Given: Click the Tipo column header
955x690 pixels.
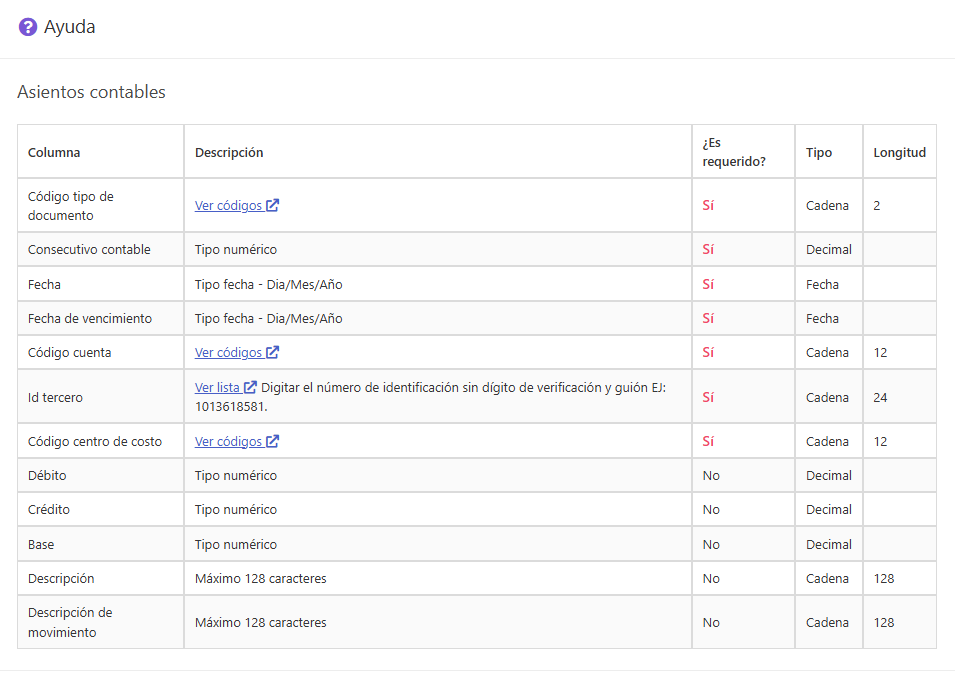Looking at the screenshot, I should pyautogui.click(x=819, y=152).
